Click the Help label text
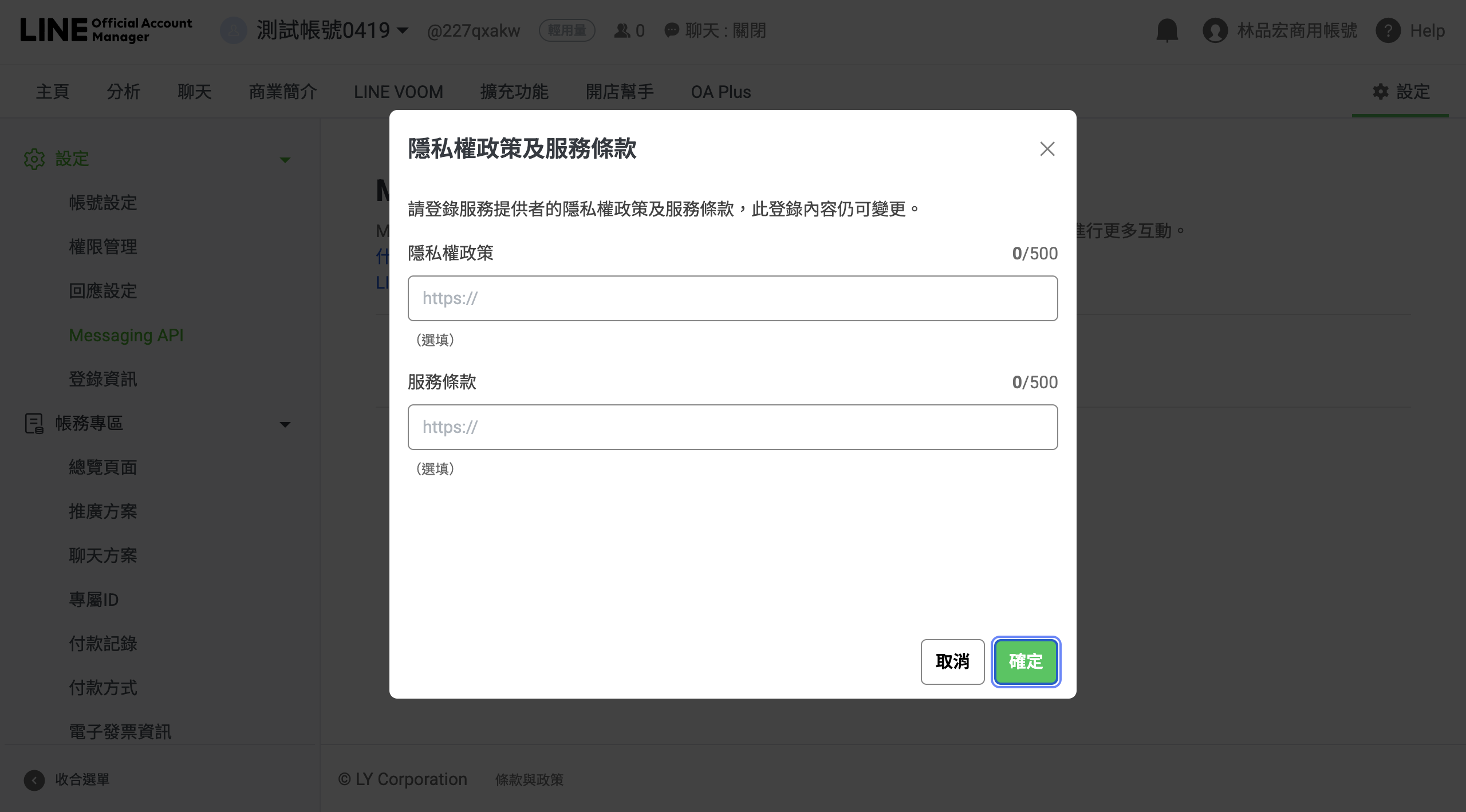The width and height of the screenshot is (1466, 812). [1427, 30]
